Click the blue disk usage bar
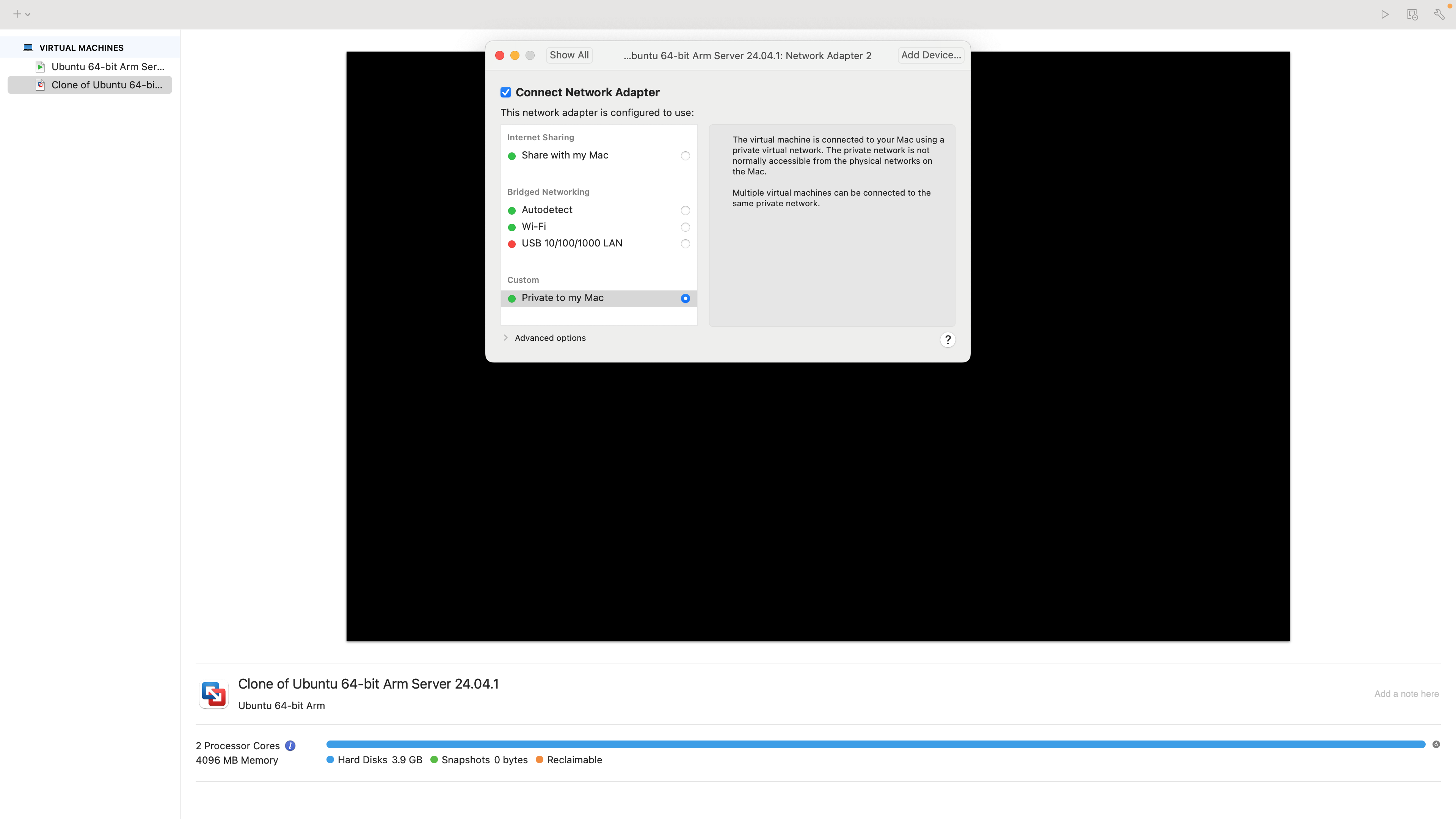Image resolution: width=1456 pixels, height=819 pixels. [x=875, y=744]
